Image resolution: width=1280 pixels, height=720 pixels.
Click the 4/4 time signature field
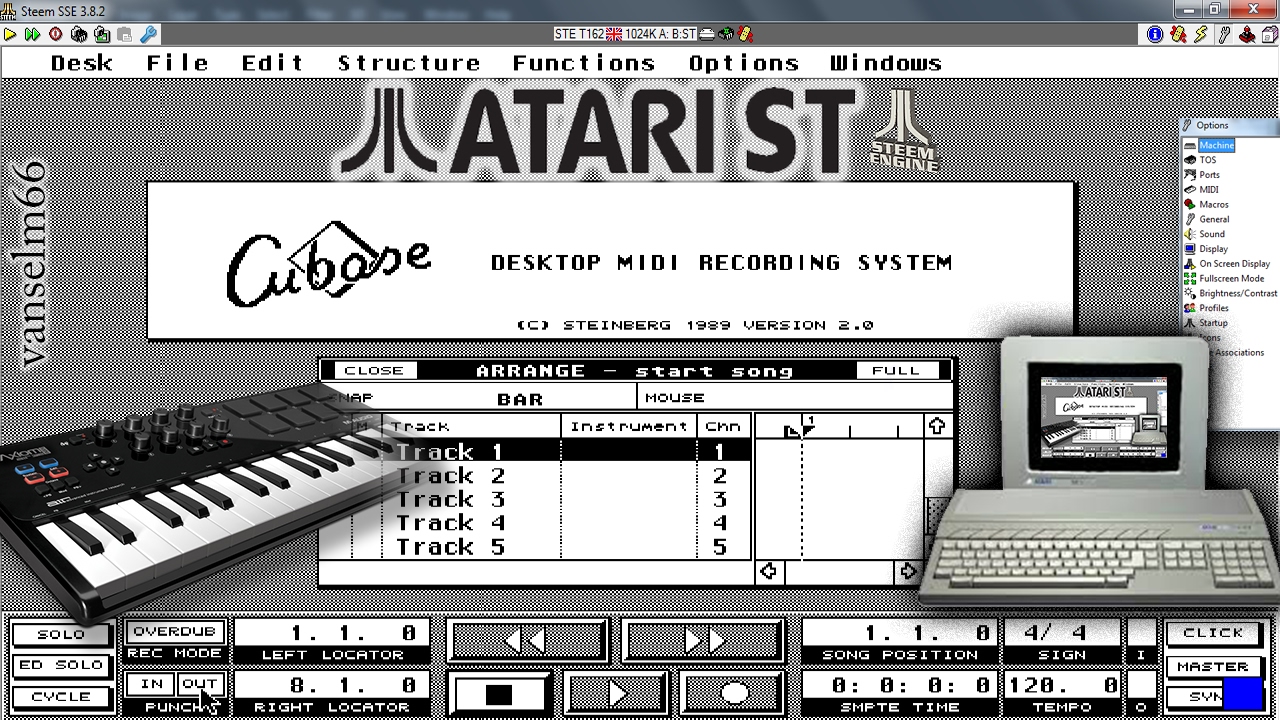click(1062, 633)
